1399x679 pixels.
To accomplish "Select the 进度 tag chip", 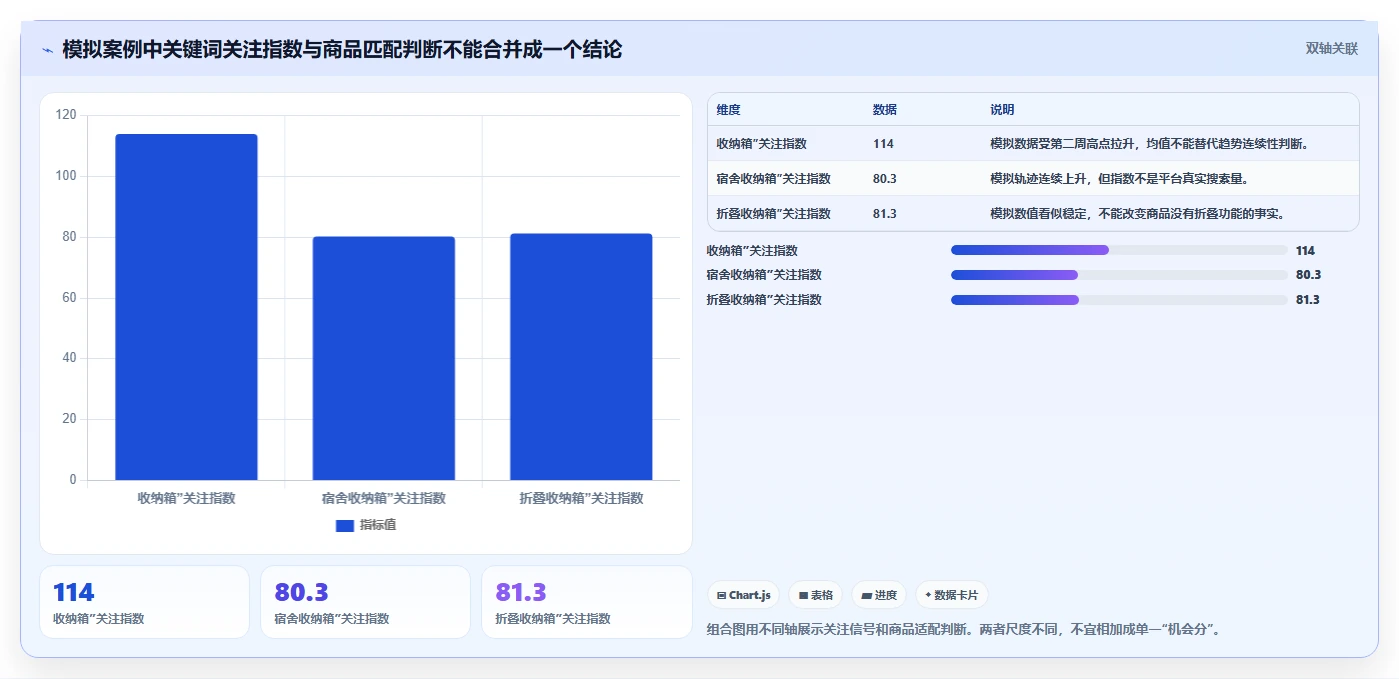I will pos(879,595).
